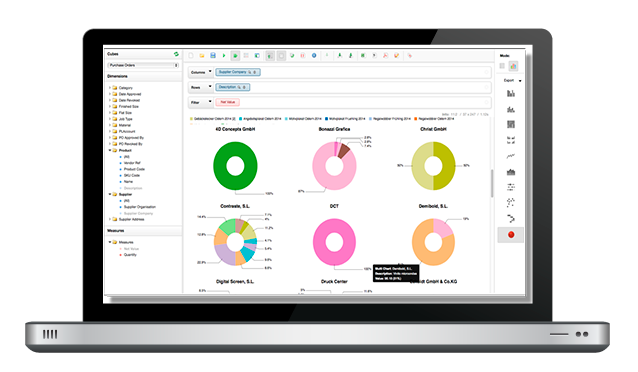Click the Christ GmbH chart title
Viewport: 638px width, 372px height.
(433, 129)
